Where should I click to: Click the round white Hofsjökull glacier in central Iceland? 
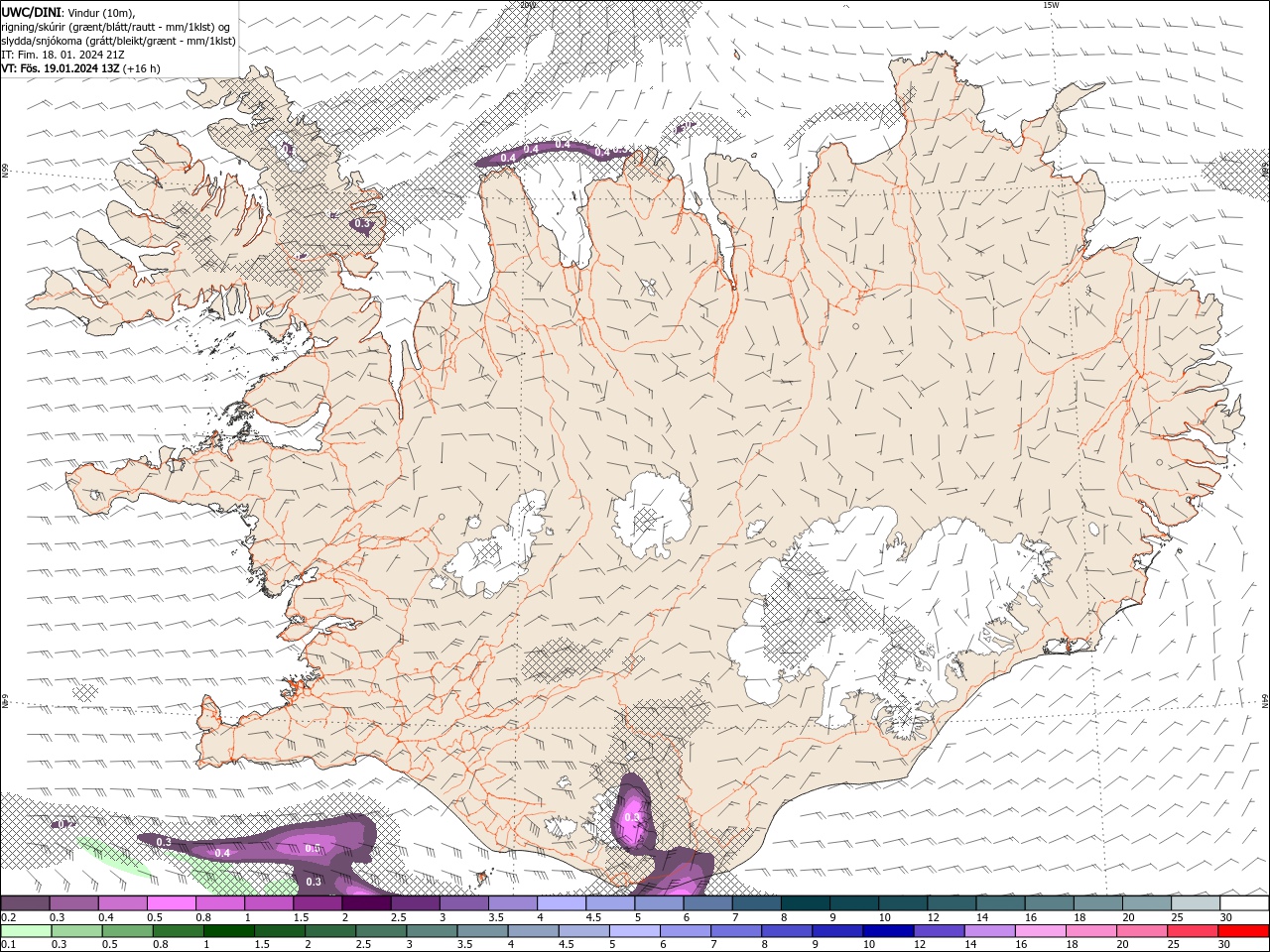point(651,516)
